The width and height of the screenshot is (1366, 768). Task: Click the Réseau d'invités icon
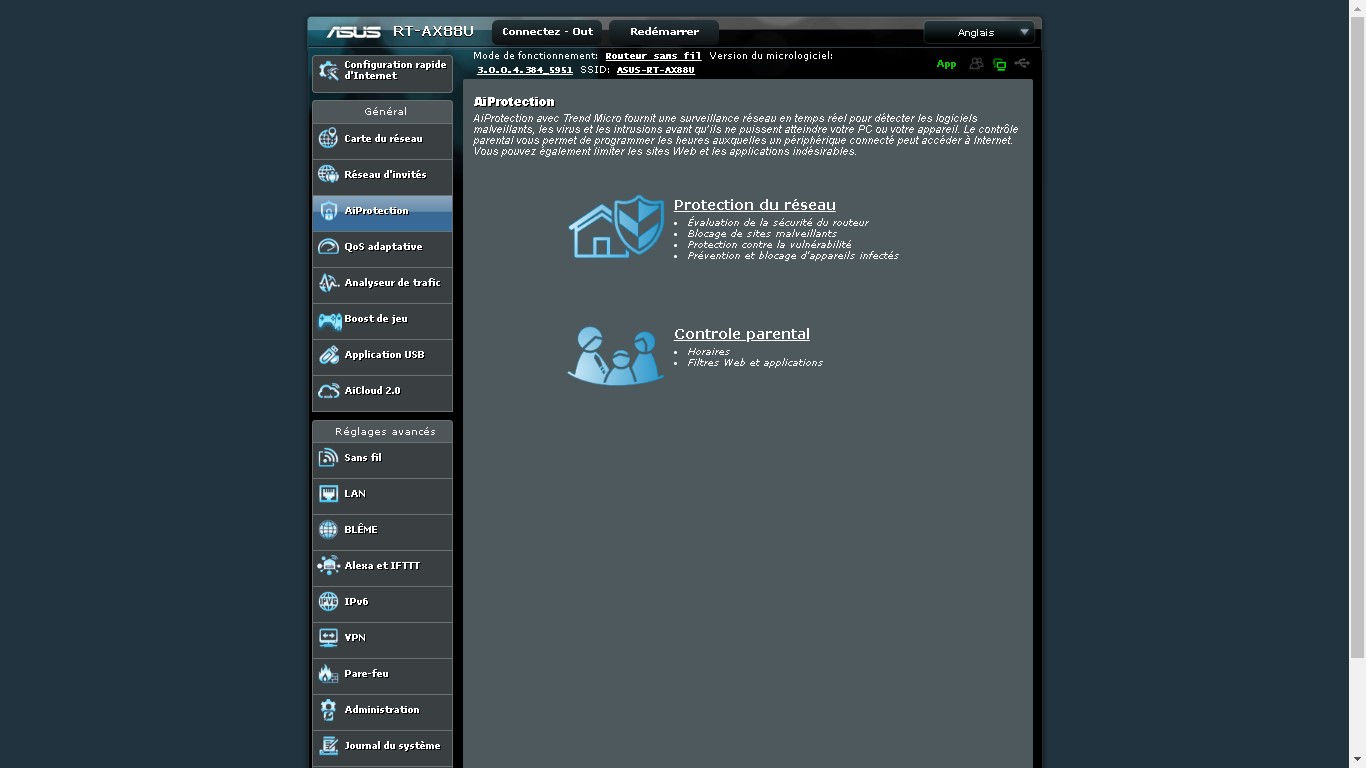[x=328, y=174]
